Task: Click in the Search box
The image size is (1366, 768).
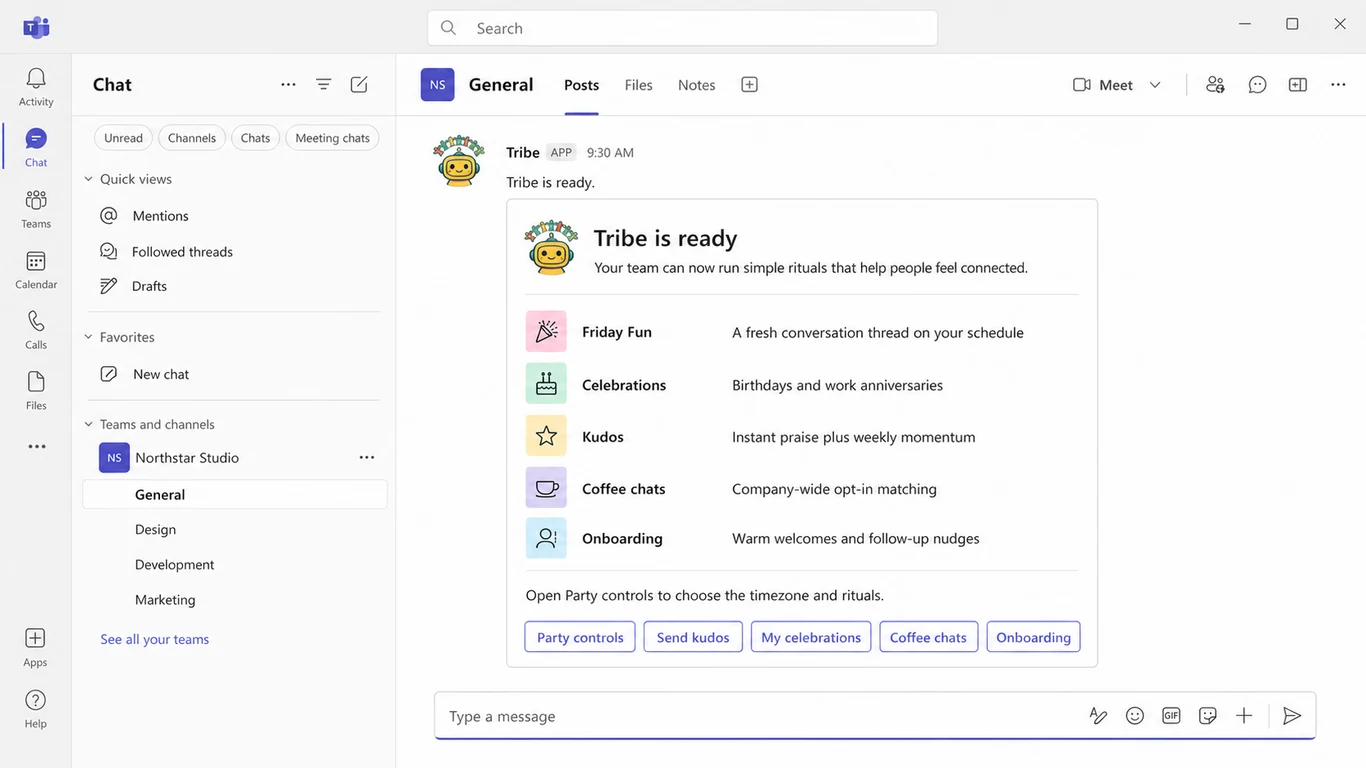Action: [682, 28]
